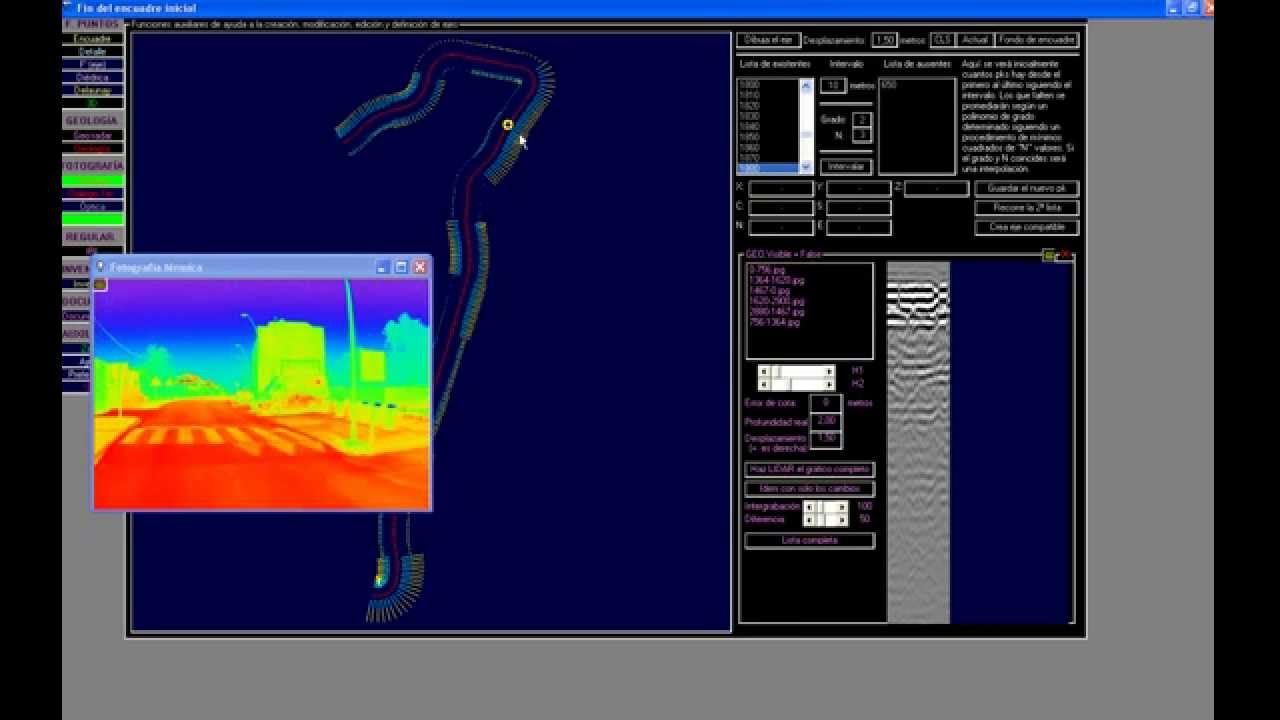Click the Diferencia slider
This screenshot has width=1280, height=720.
pos(826,520)
